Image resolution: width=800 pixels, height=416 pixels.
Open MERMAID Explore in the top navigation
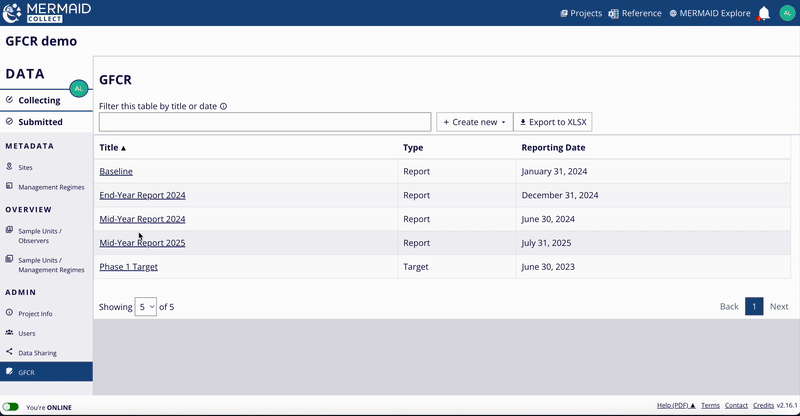tap(710, 13)
